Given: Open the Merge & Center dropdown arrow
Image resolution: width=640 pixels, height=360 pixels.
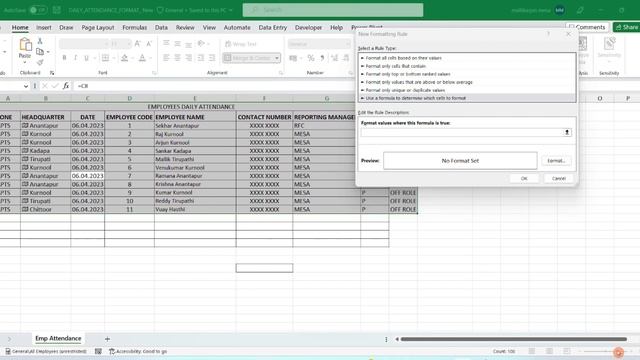Looking at the screenshot, I should click(x=277, y=58).
